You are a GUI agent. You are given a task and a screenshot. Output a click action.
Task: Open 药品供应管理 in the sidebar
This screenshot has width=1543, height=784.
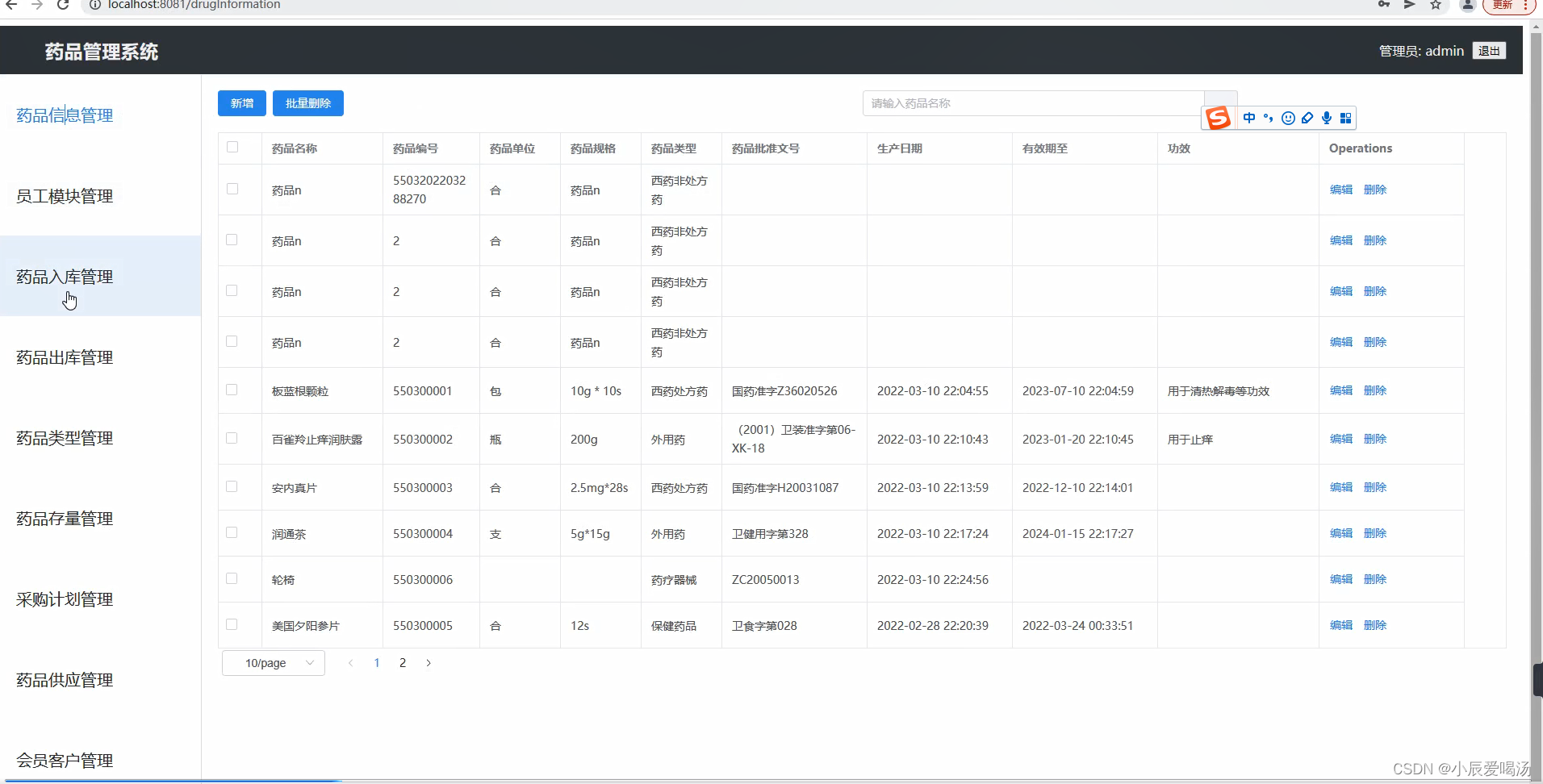click(x=65, y=680)
